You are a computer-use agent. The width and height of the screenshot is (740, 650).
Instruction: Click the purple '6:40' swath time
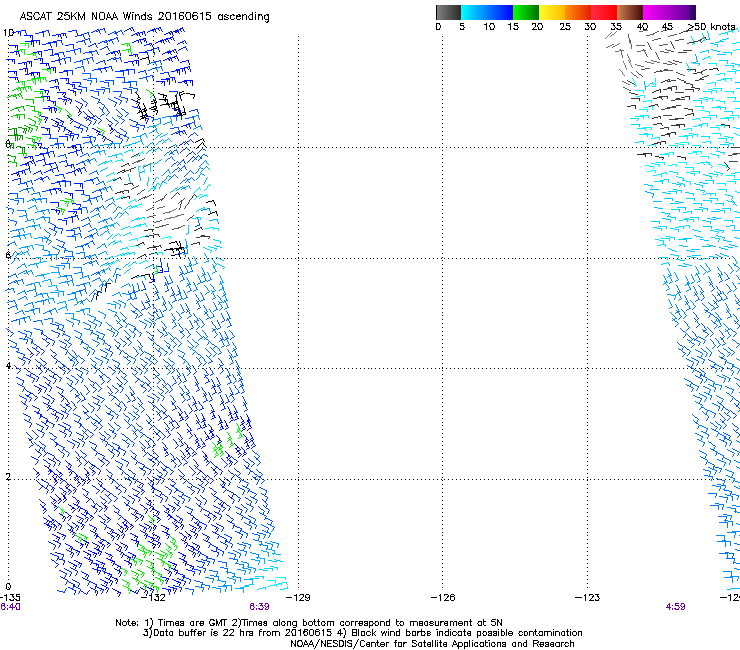click(x=10, y=607)
